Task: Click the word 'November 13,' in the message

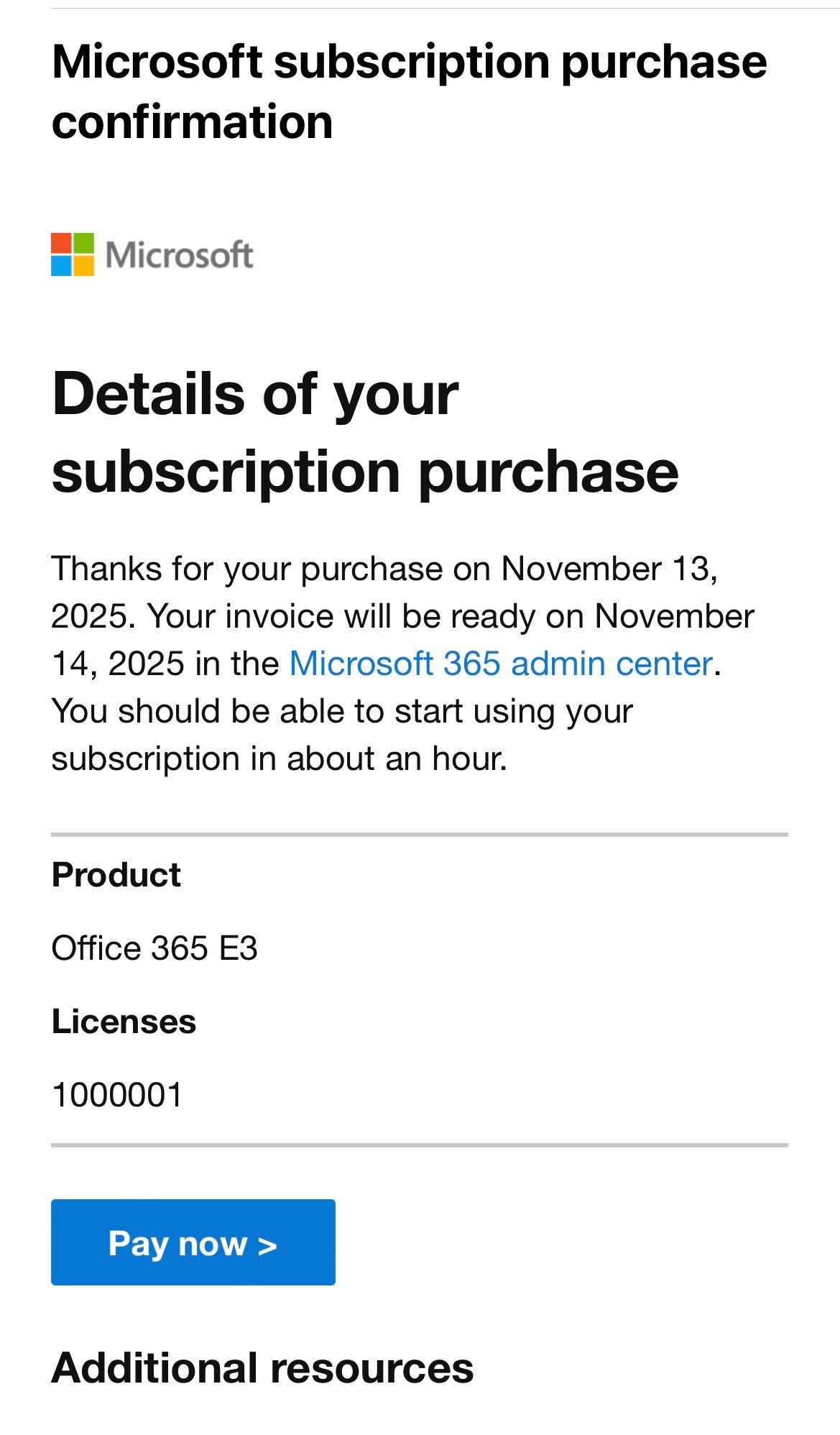Action: tap(609, 569)
